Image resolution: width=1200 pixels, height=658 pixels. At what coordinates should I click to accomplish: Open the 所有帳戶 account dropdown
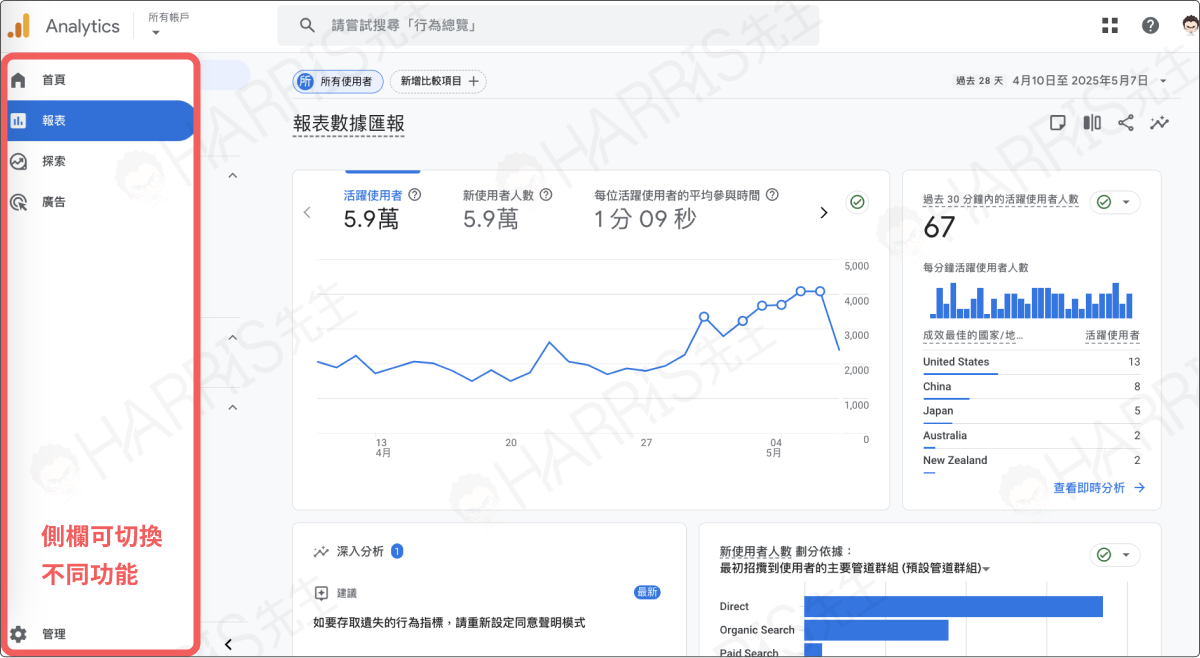point(168,25)
